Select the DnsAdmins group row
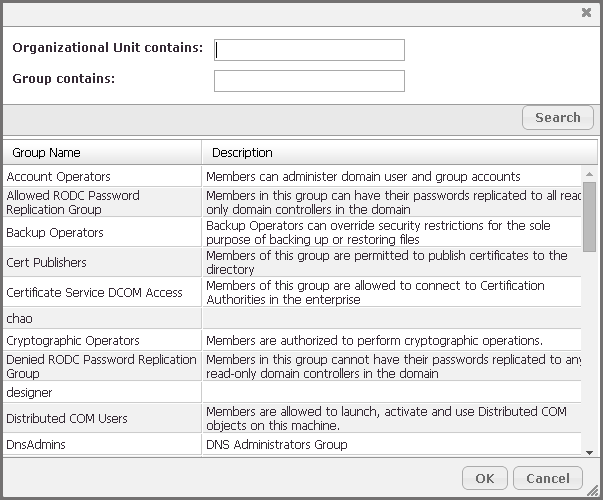The height and width of the screenshot is (500, 603). 292,445
